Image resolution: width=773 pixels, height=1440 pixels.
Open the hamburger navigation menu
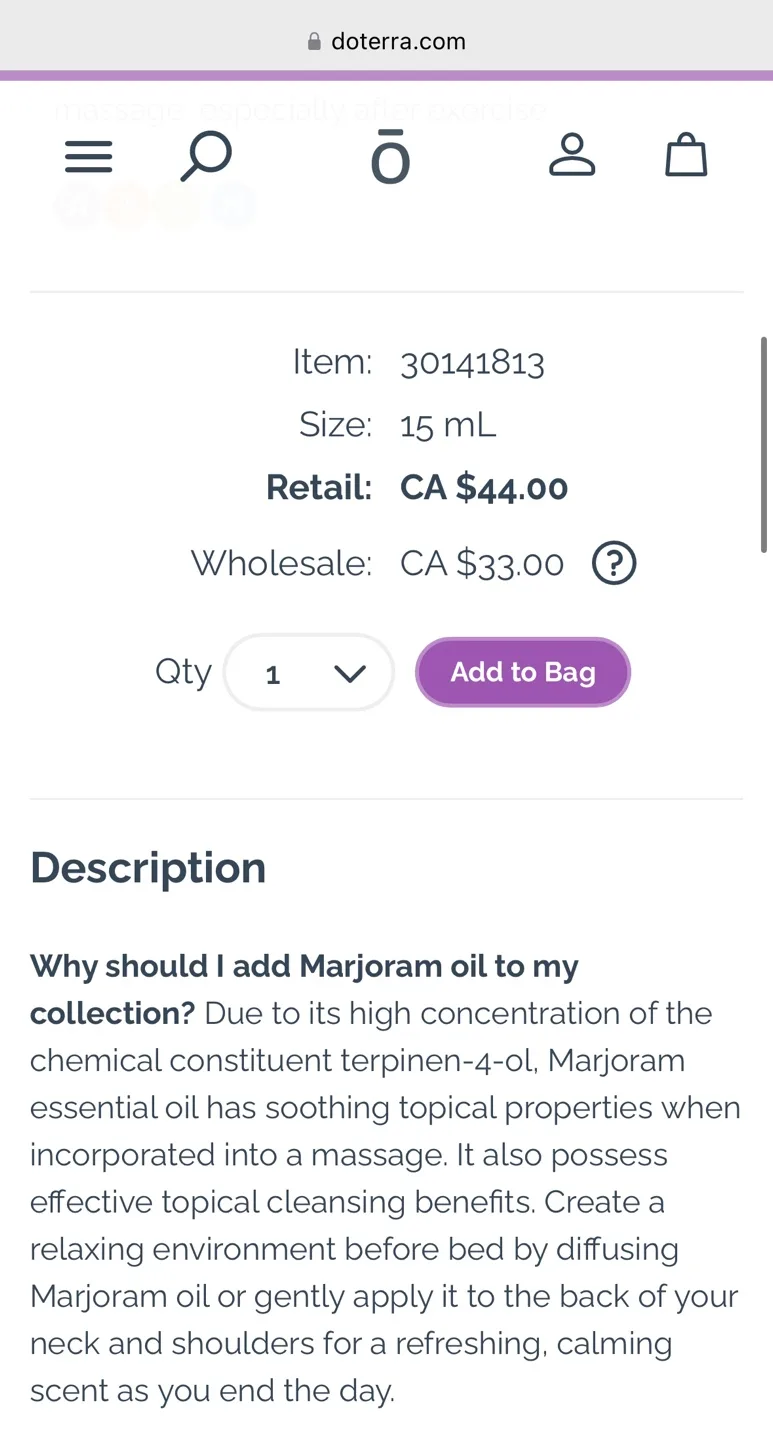point(88,156)
